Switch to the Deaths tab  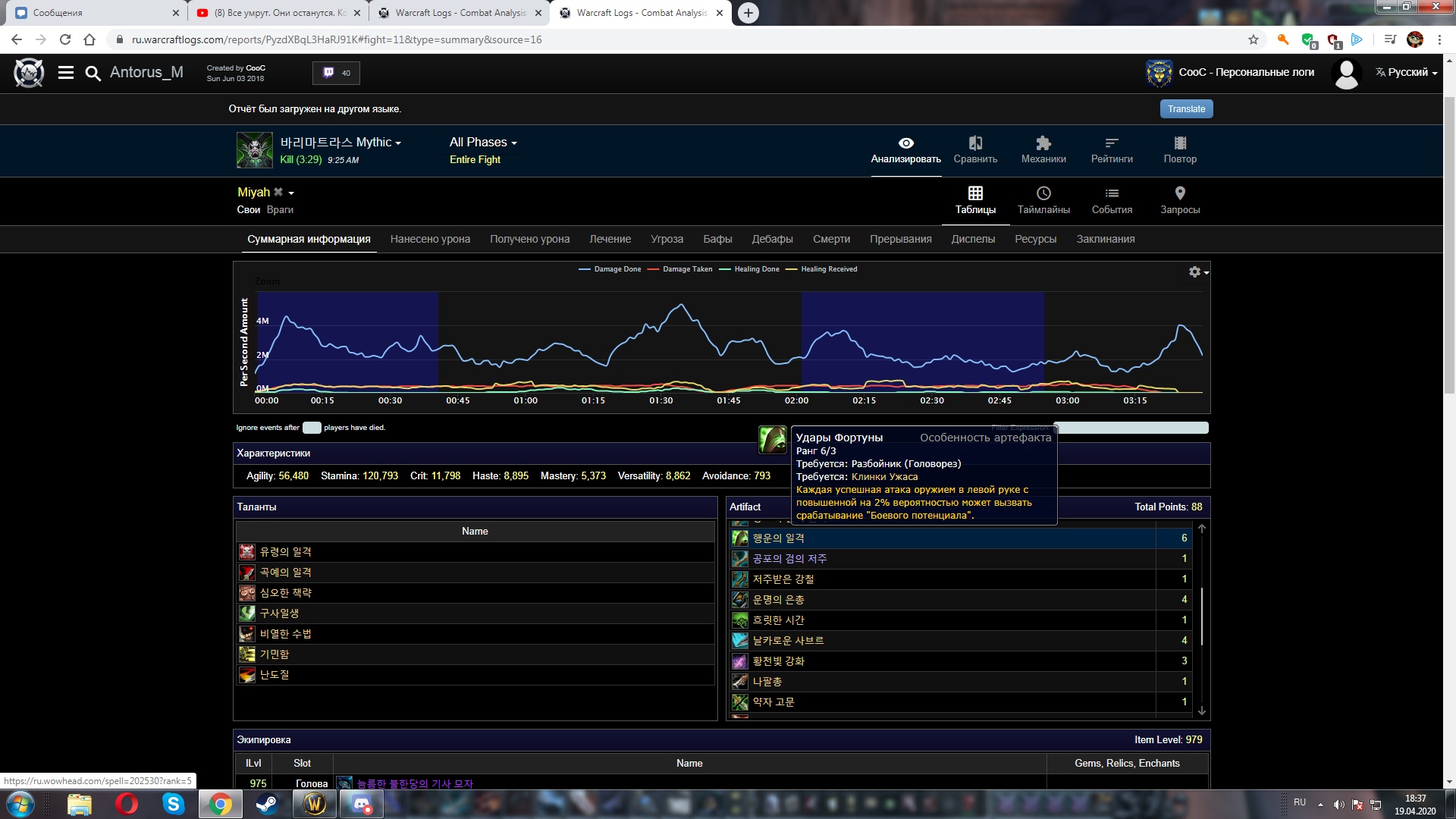point(831,240)
